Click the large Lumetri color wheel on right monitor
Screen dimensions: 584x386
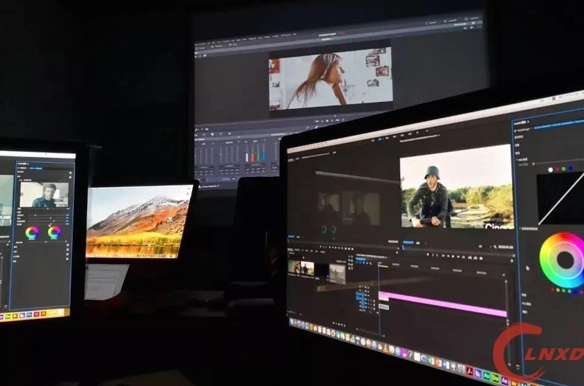(562, 260)
